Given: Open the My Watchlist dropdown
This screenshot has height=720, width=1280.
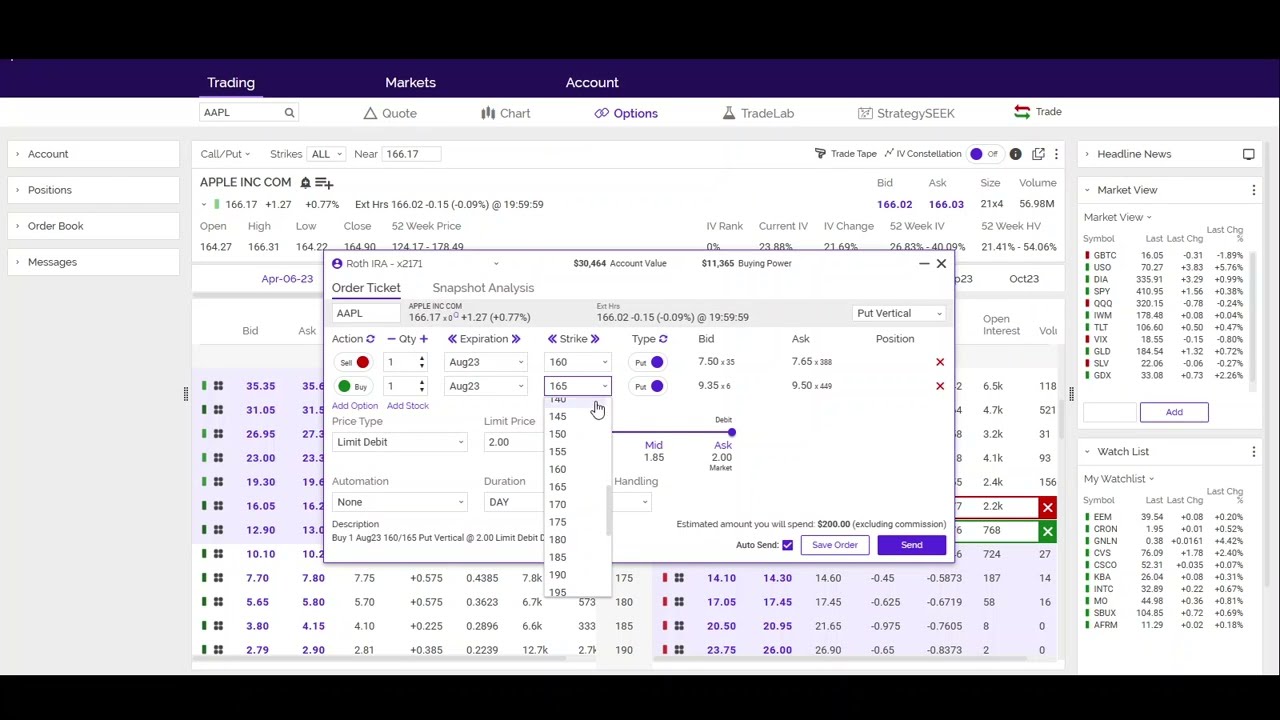Looking at the screenshot, I should 1119,479.
